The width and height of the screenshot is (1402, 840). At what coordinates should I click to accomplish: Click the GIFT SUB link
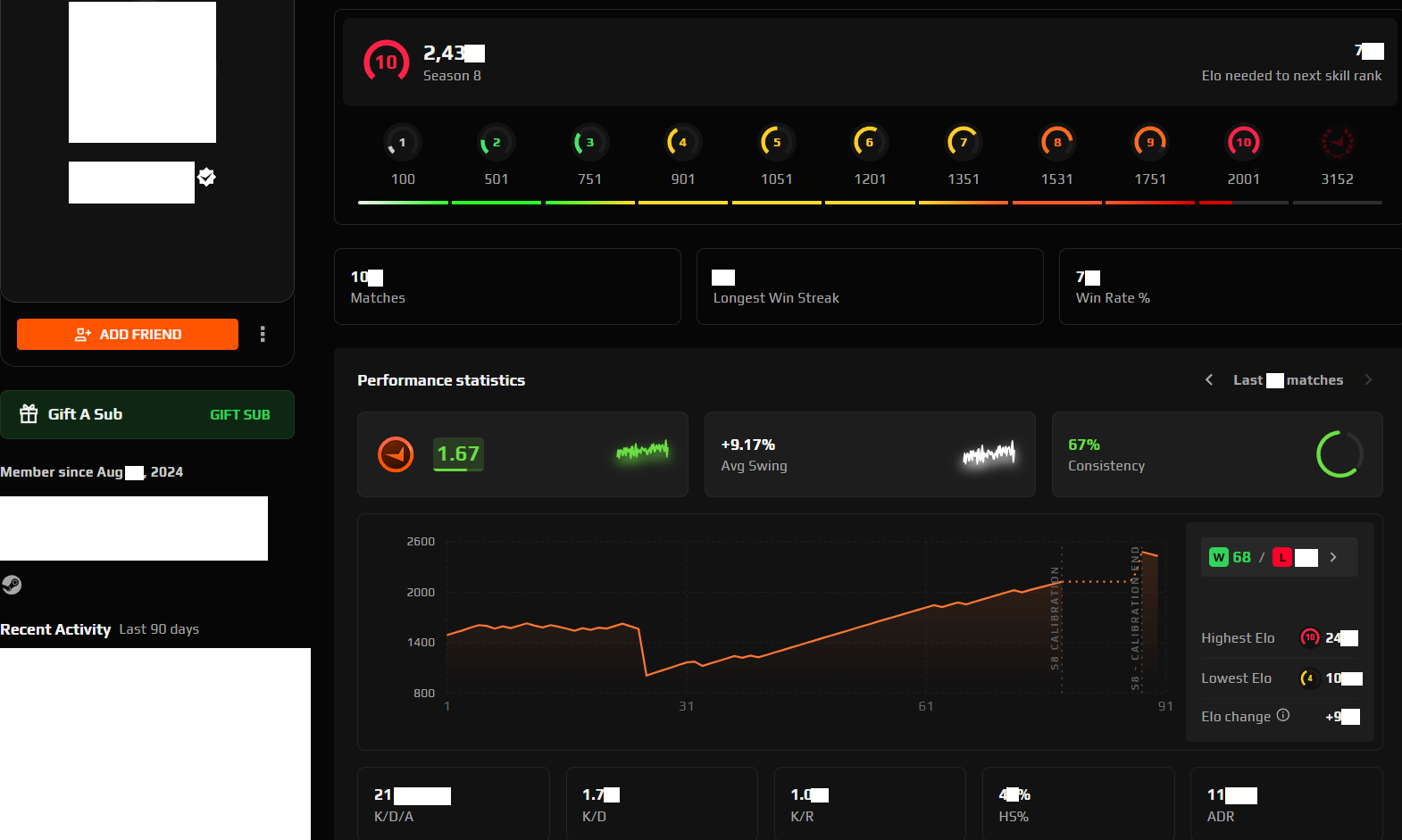pyautogui.click(x=239, y=415)
